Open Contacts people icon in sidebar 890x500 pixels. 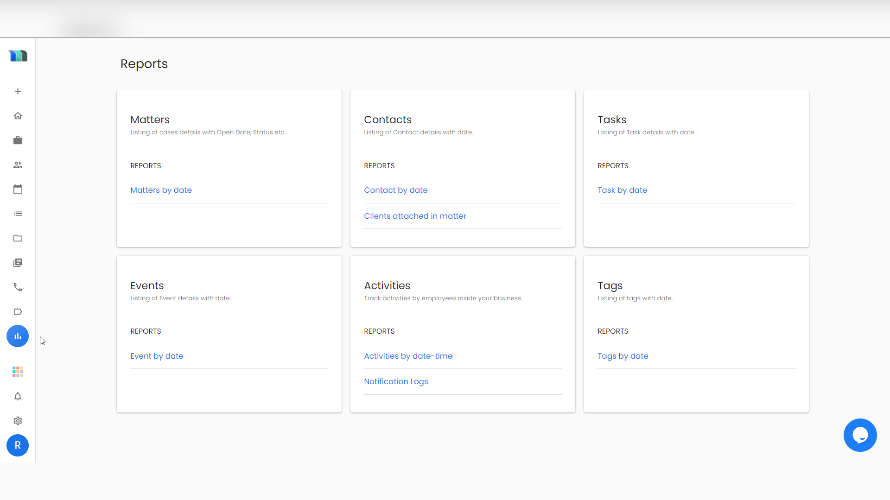tap(17, 165)
